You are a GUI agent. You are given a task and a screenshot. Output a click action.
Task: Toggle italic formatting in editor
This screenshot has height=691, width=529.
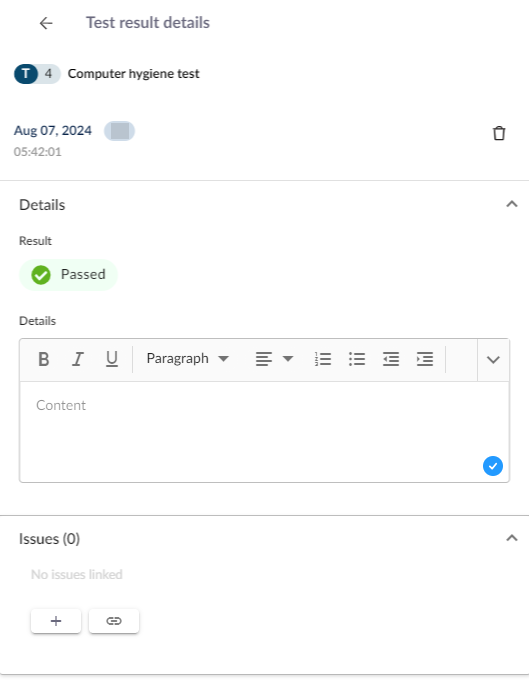pos(78,359)
